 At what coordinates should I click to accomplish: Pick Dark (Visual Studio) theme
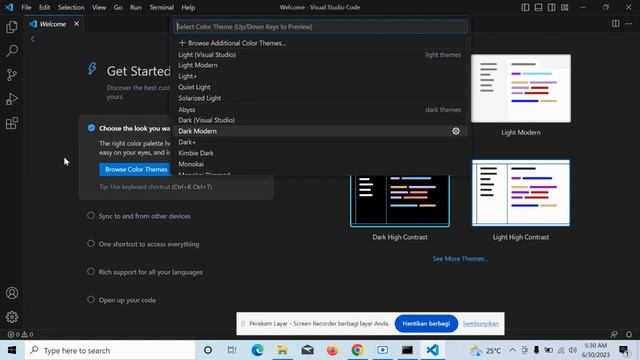(320, 120)
